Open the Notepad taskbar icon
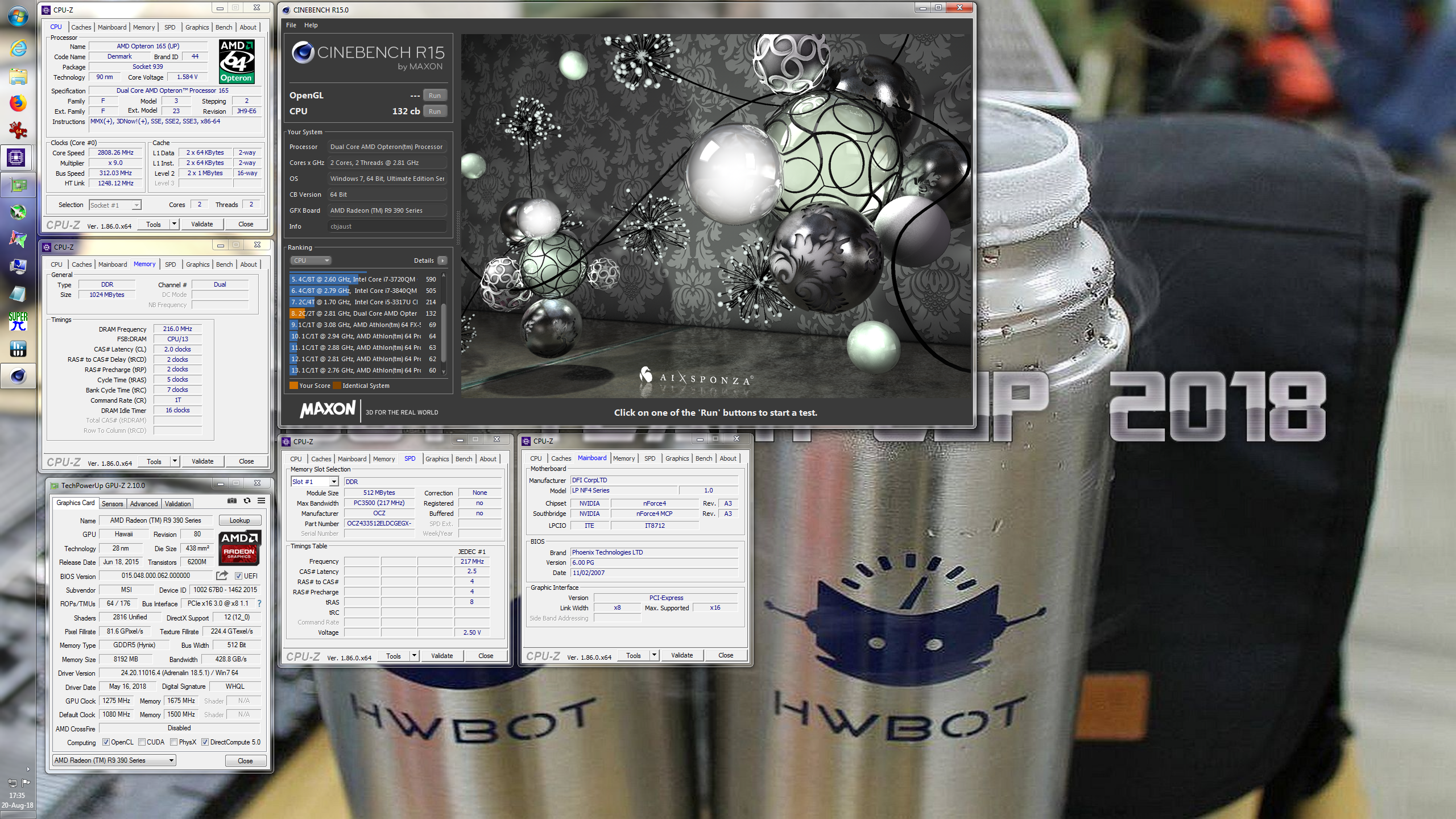Screen dimensions: 1456x819 (18, 294)
